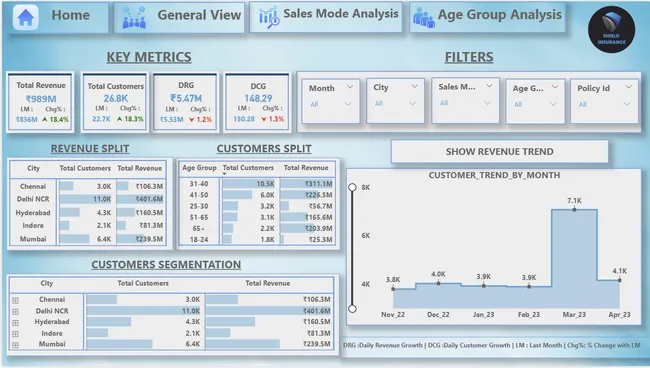Collapse Policy Id slicer header chevron
The image size is (650, 368).
(x=628, y=87)
